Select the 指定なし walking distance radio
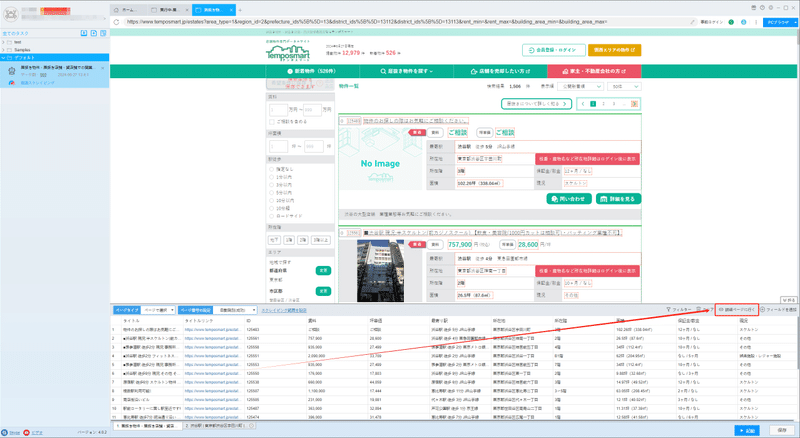Screen dimensions: 800x438 (271, 169)
